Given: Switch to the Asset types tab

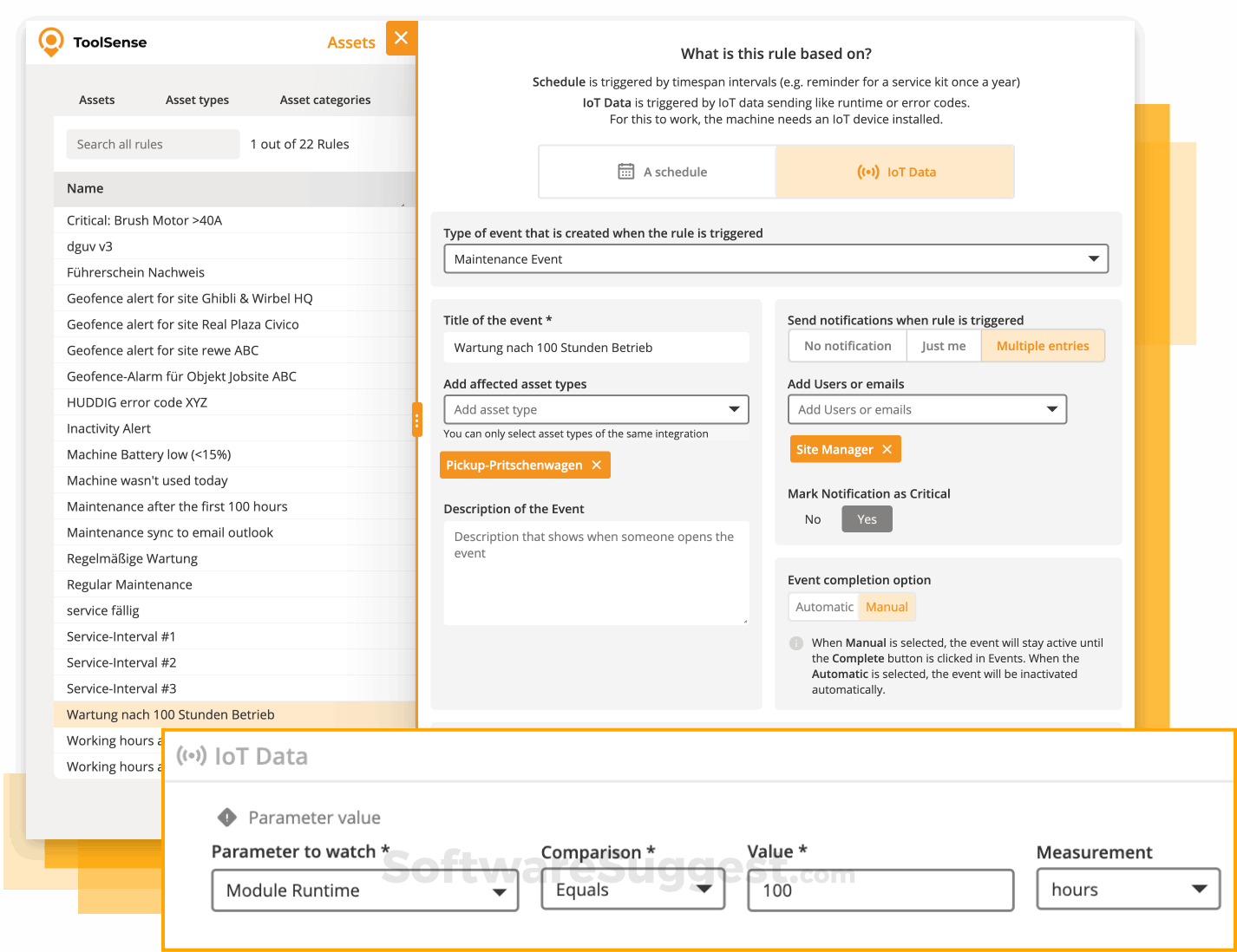Looking at the screenshot, I should 197,100.
